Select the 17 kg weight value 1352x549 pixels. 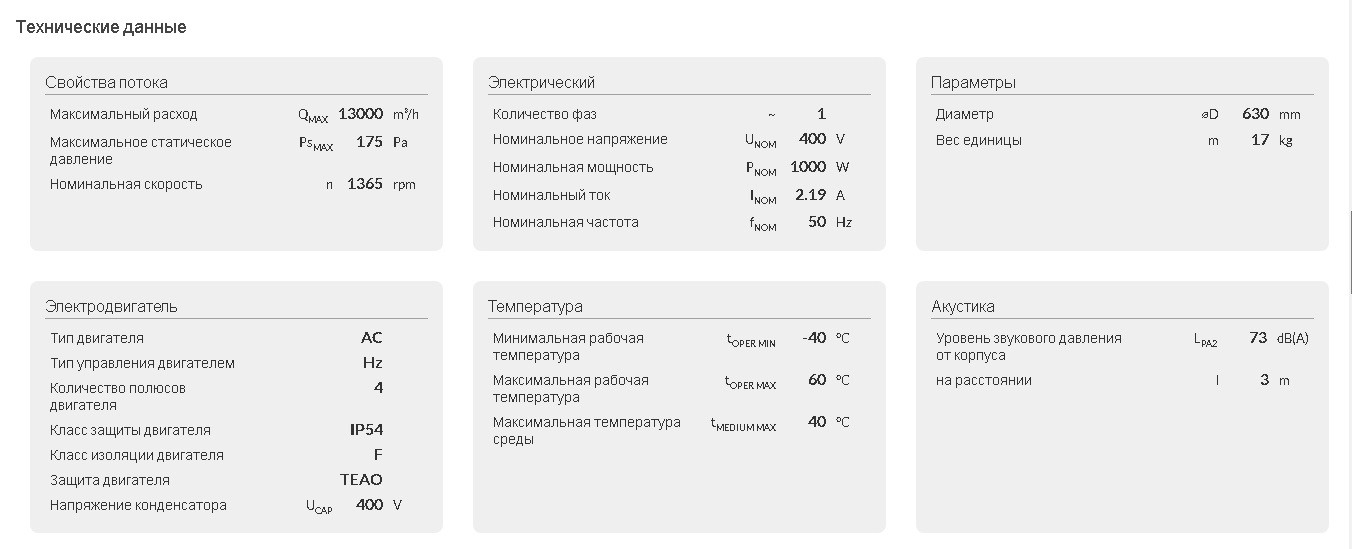point(1260,140)
